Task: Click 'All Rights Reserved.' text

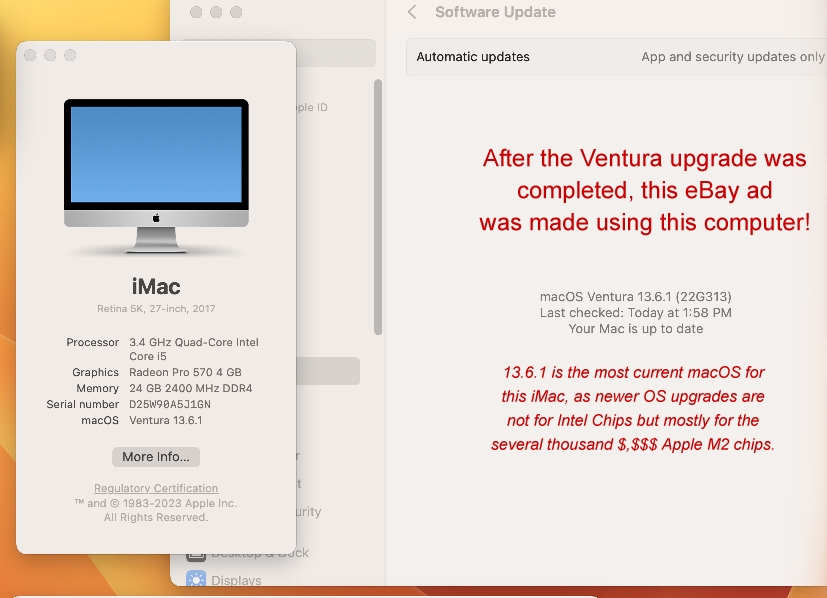Action: (156, 517)
